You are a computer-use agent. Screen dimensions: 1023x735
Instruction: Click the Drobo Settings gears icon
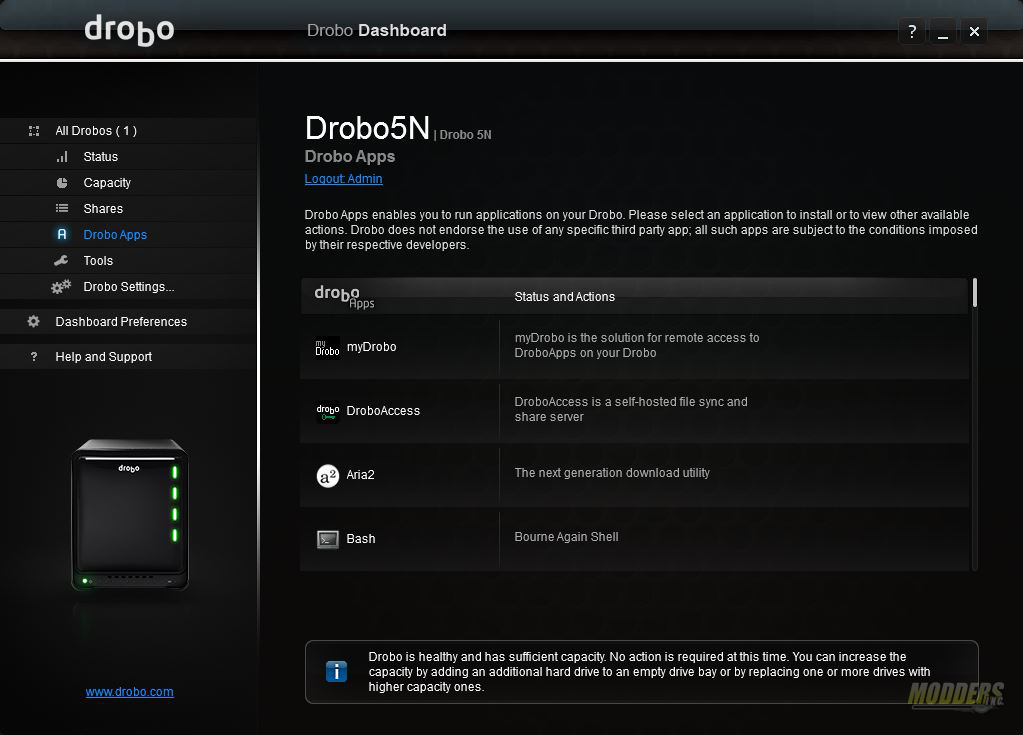pos(61,287)
